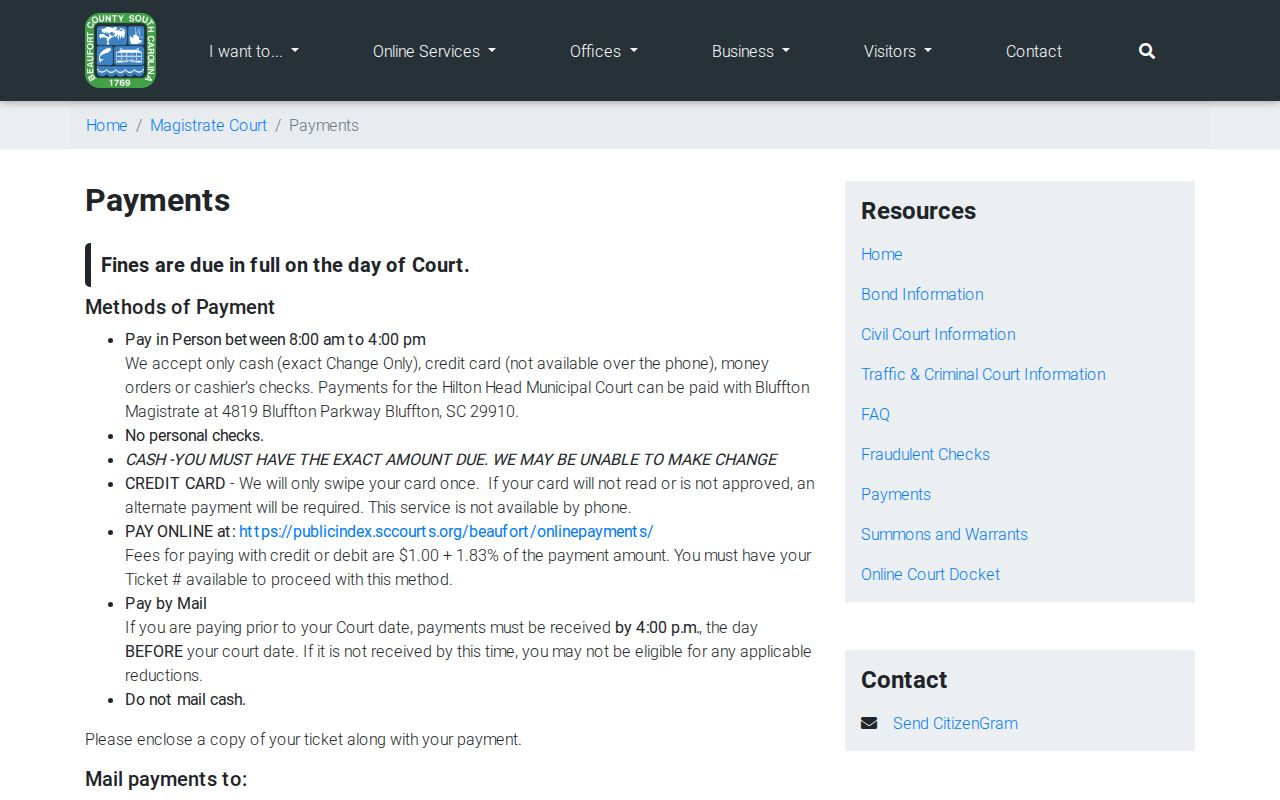Expand the Offices dropdown menu
The height and width of the screenshot is (800, 1280).
[x=604, y=51]
